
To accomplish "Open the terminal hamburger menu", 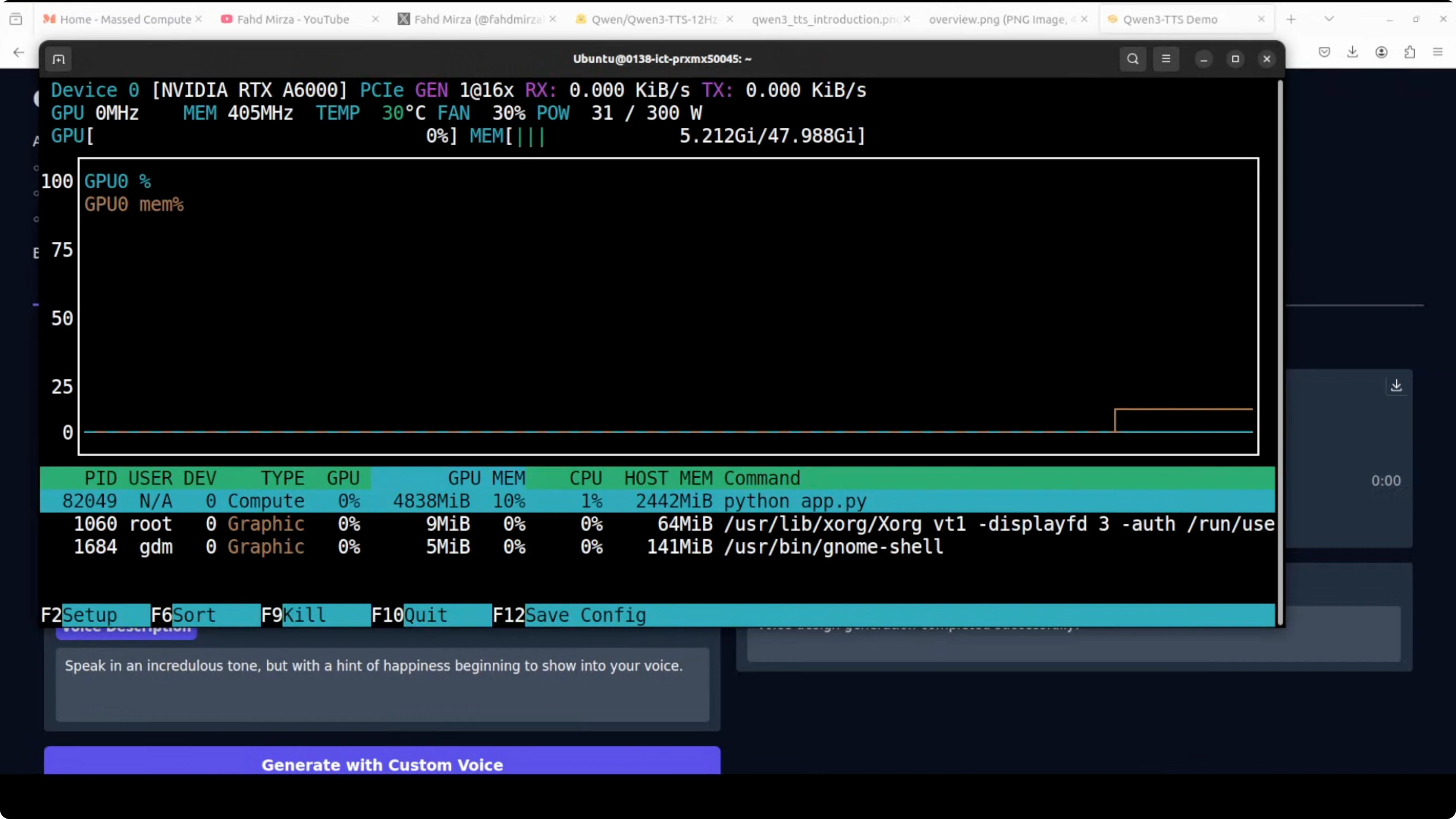I will click(x=1166, y=59).
